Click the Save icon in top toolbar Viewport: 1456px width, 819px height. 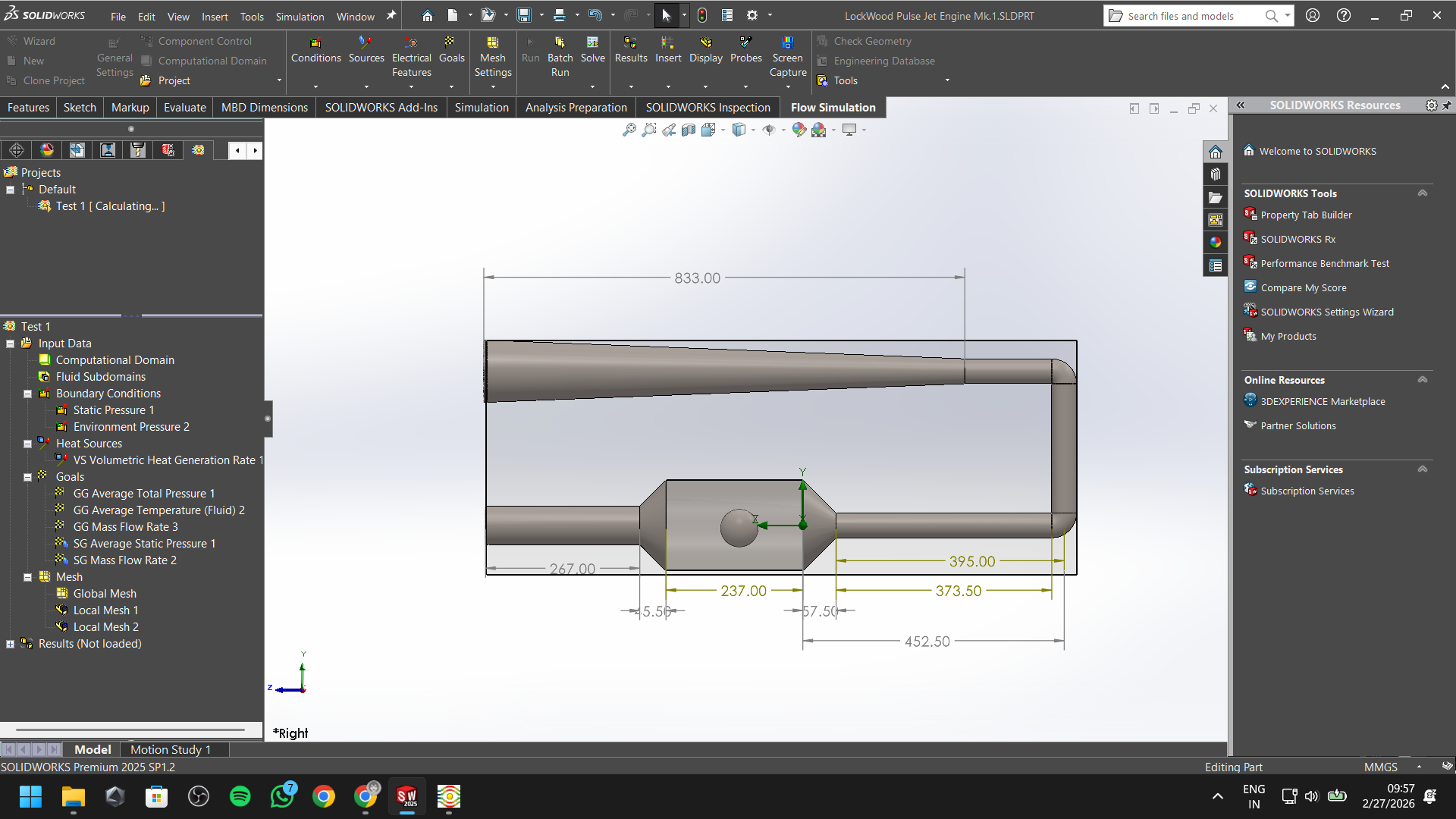coord(524,15)
